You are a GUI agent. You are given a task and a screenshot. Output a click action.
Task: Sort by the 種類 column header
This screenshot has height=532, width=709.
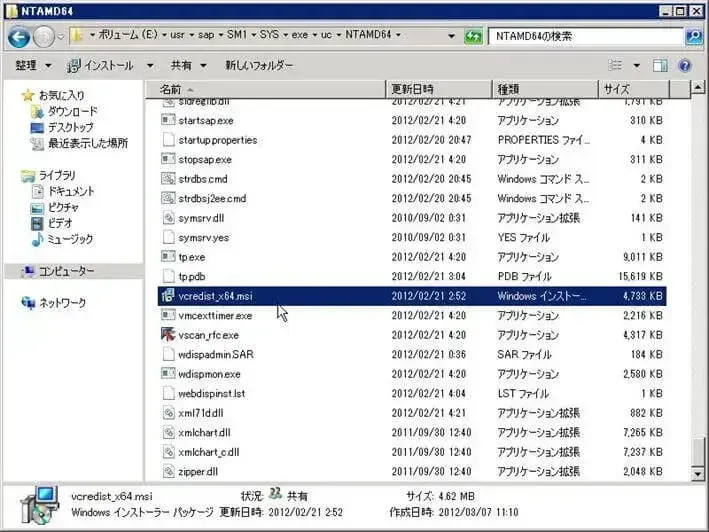pos(545,89)
